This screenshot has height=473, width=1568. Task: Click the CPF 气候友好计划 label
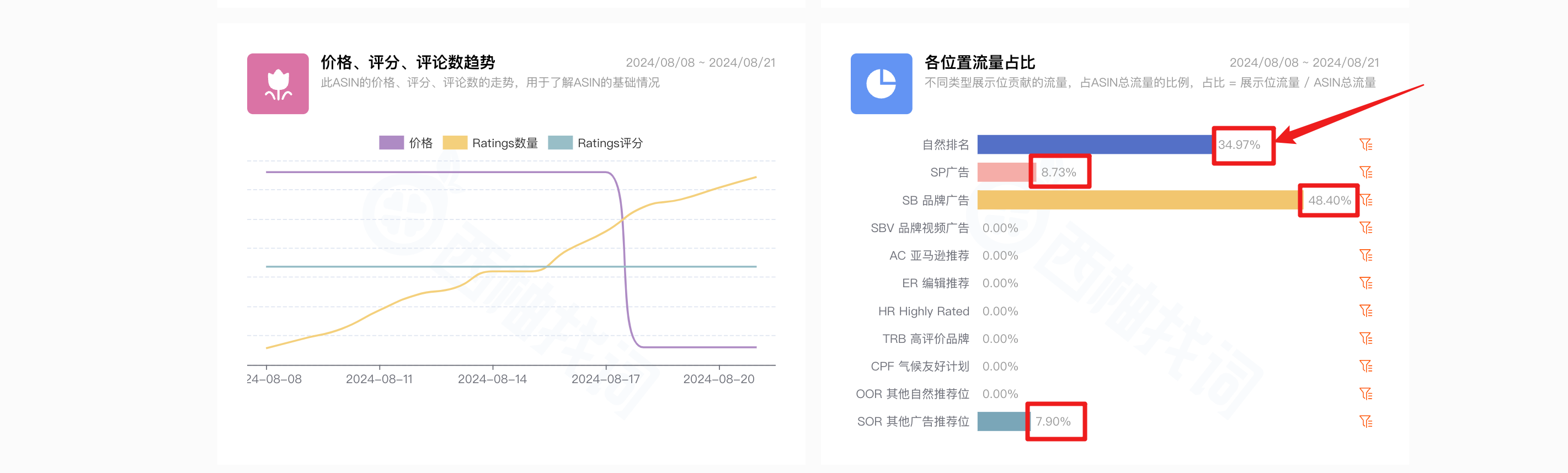pyautogui.click(x=919, y=367)
